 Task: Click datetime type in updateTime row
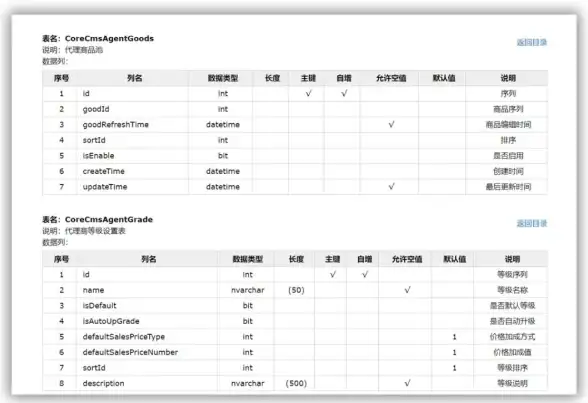point(223,187)
